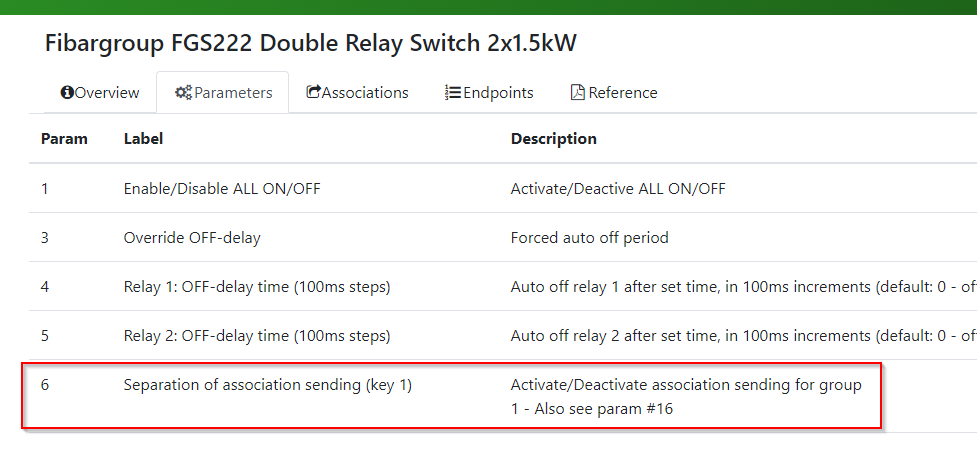The image size is (977, 451).
Task: Click the Description column header
Action: point(553,138)
